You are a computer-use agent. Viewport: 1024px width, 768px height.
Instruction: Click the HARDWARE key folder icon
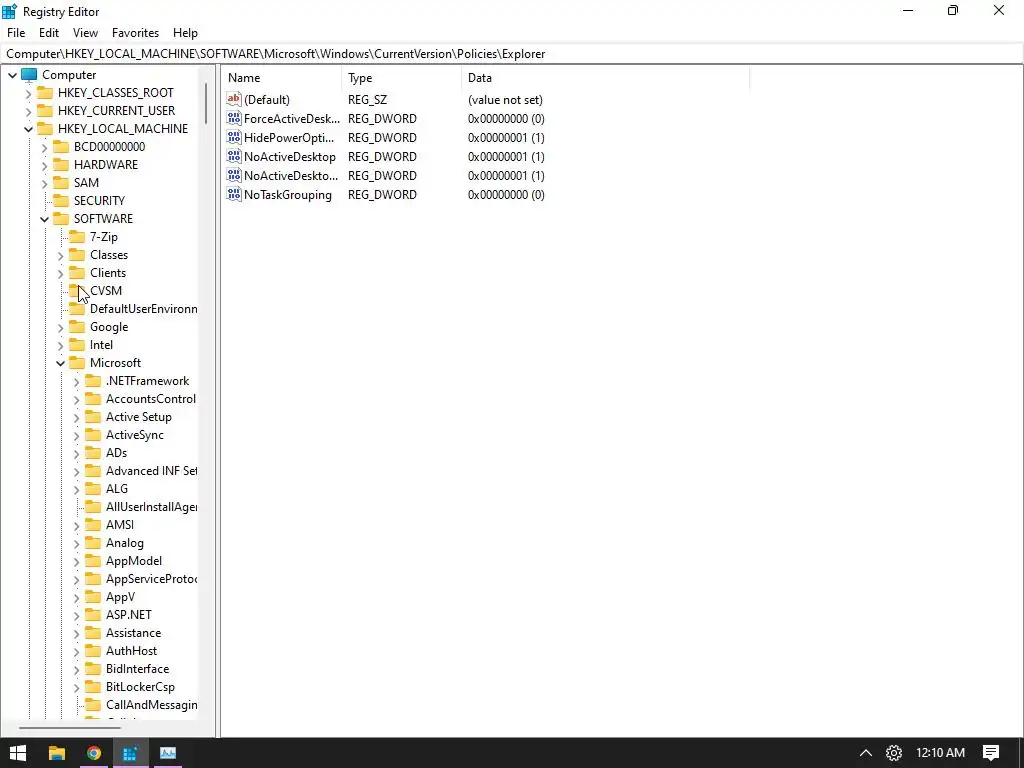(61, 165)
